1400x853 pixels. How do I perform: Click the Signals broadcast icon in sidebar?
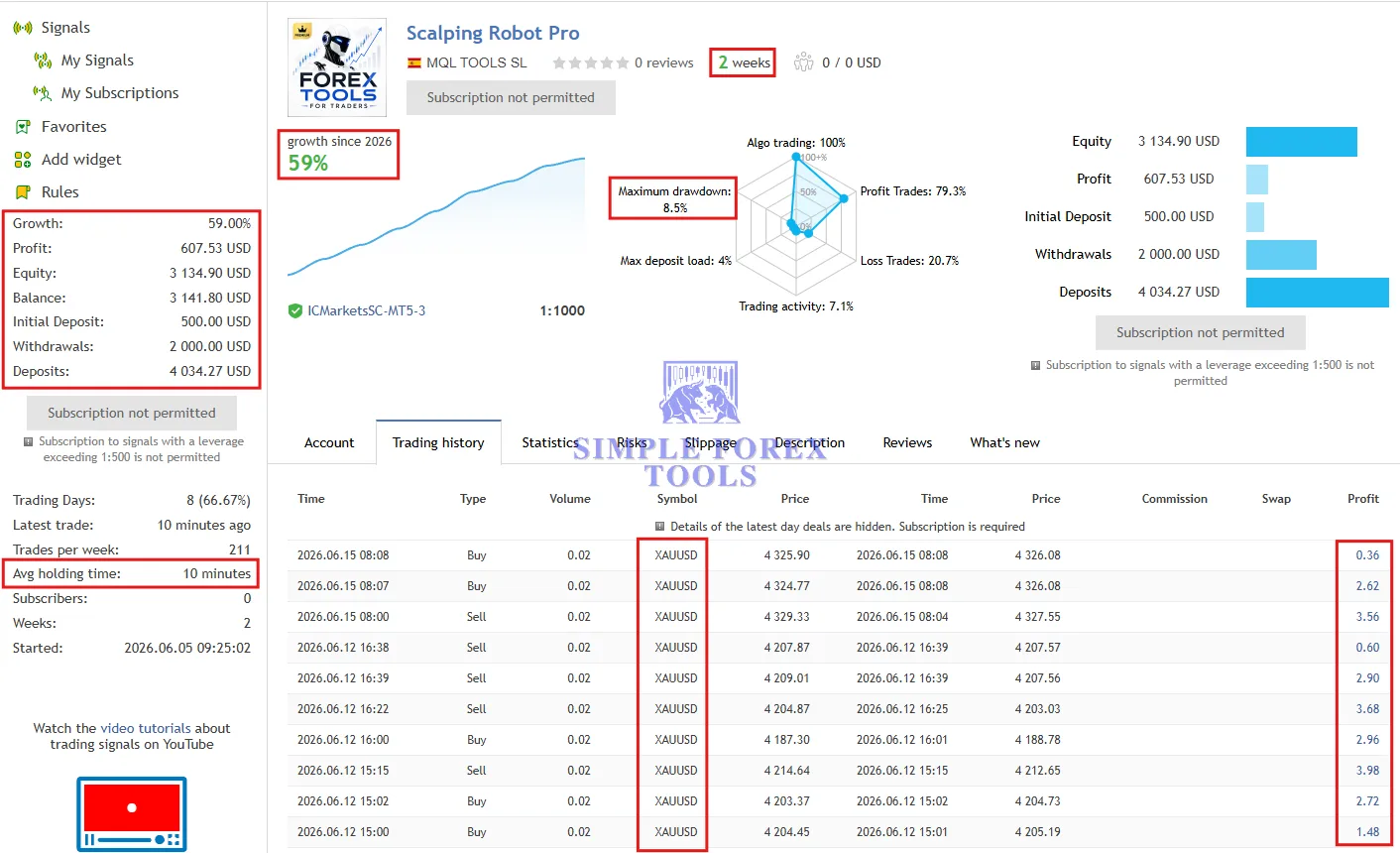pyautogui.click(x=23, y=28)
